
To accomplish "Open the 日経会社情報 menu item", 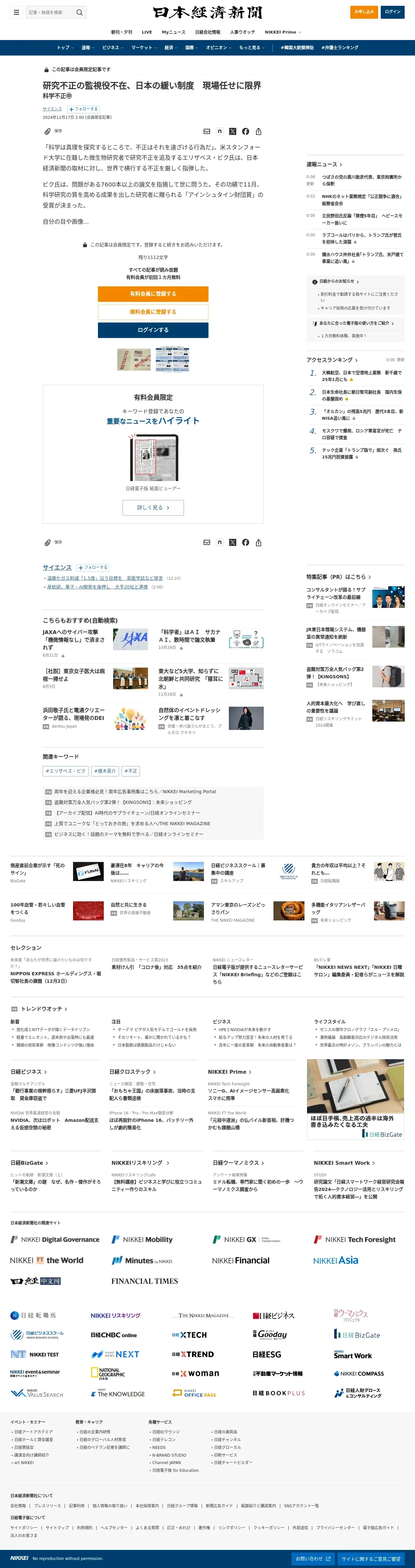I will (x=208, y=32).
